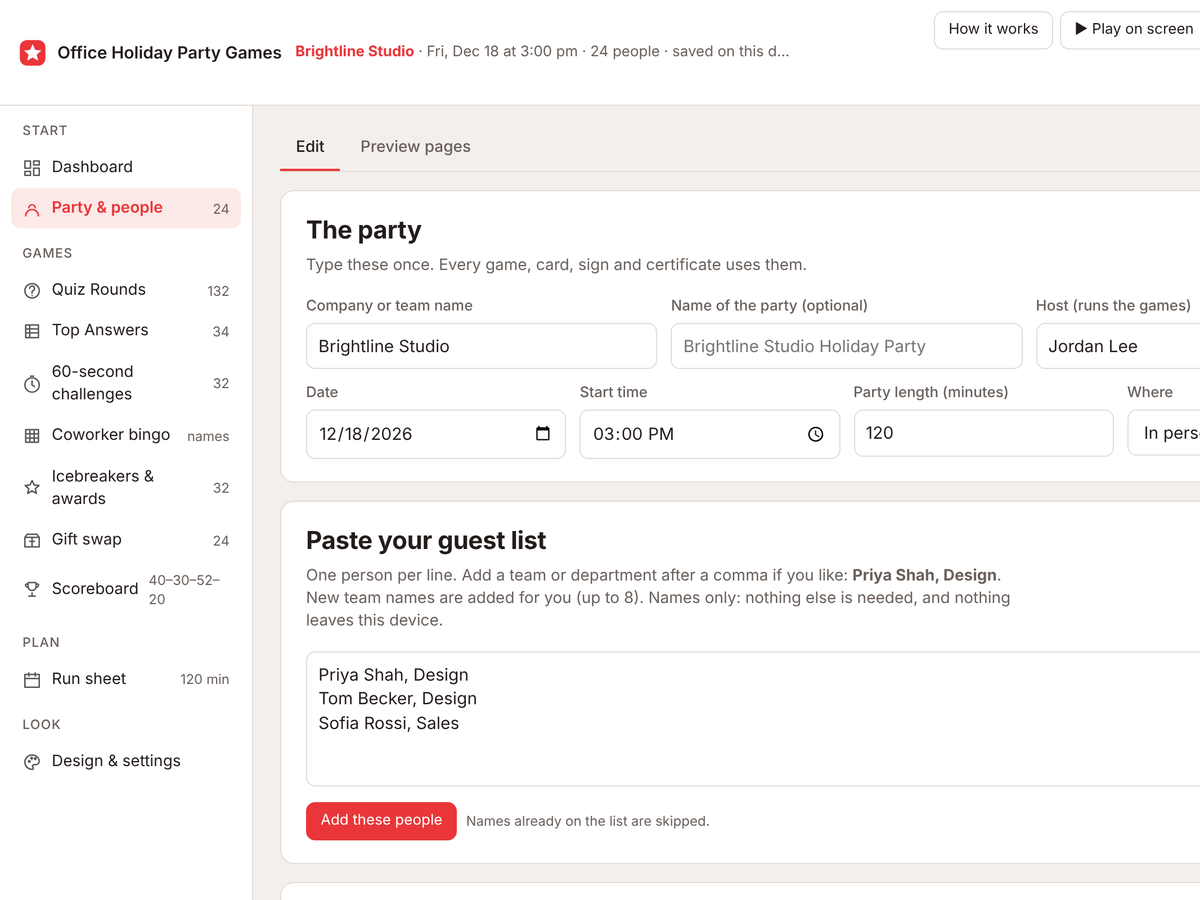Open Design & settings in the sidebar

126,761
